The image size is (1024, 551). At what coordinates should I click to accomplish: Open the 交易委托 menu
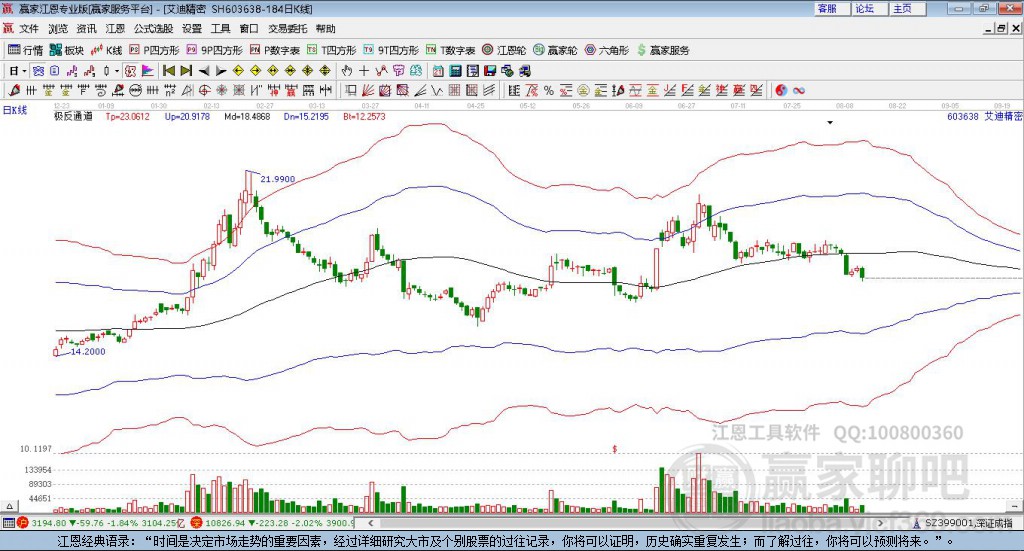[x=287, y=29]
